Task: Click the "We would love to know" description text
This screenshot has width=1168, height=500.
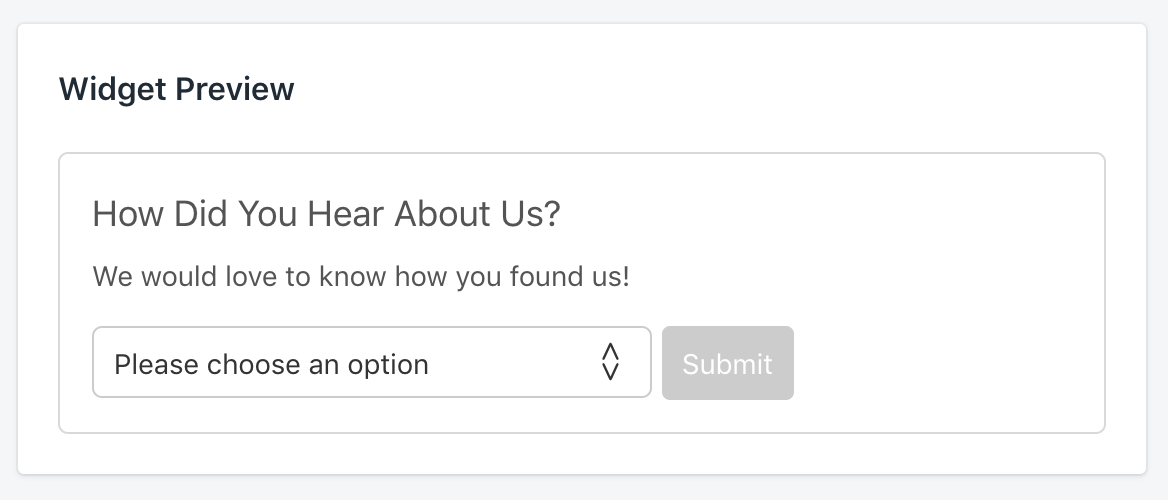Action: click(x=361, y=276)
